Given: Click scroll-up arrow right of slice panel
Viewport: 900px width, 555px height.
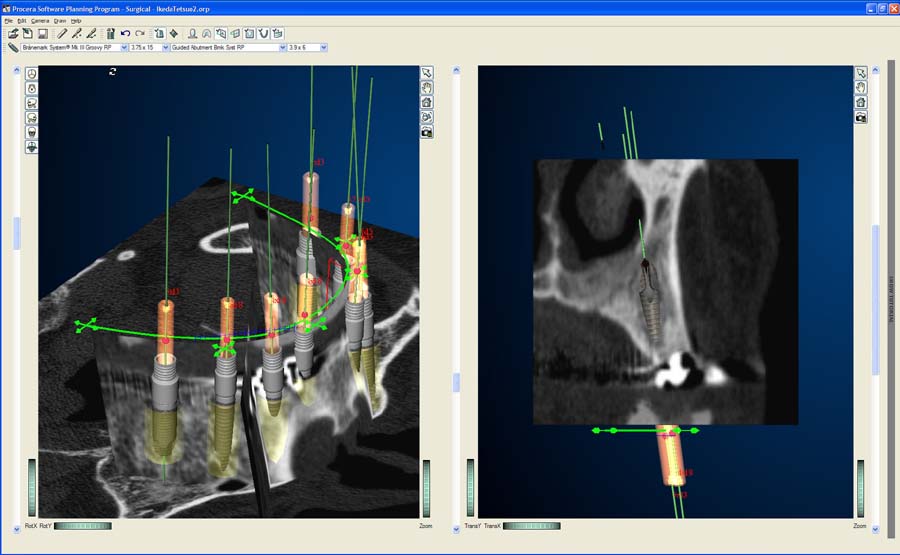Looking at the screenshot, I should point(875,71).
